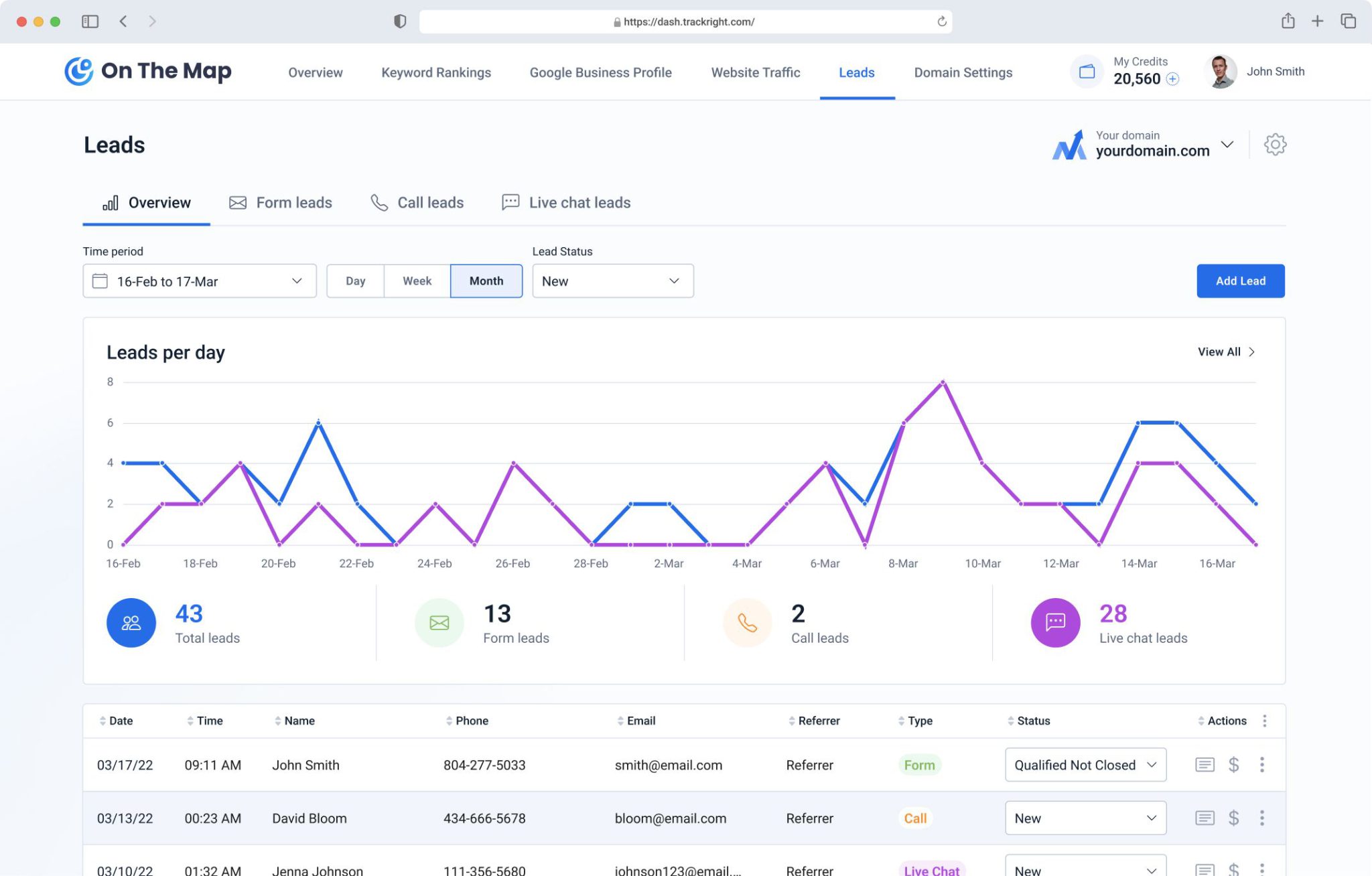Screen dimensions: 1372x876
Task: Click the John Smith actions menu icon
Action: pyautogui.click(x=1262, y=764)
